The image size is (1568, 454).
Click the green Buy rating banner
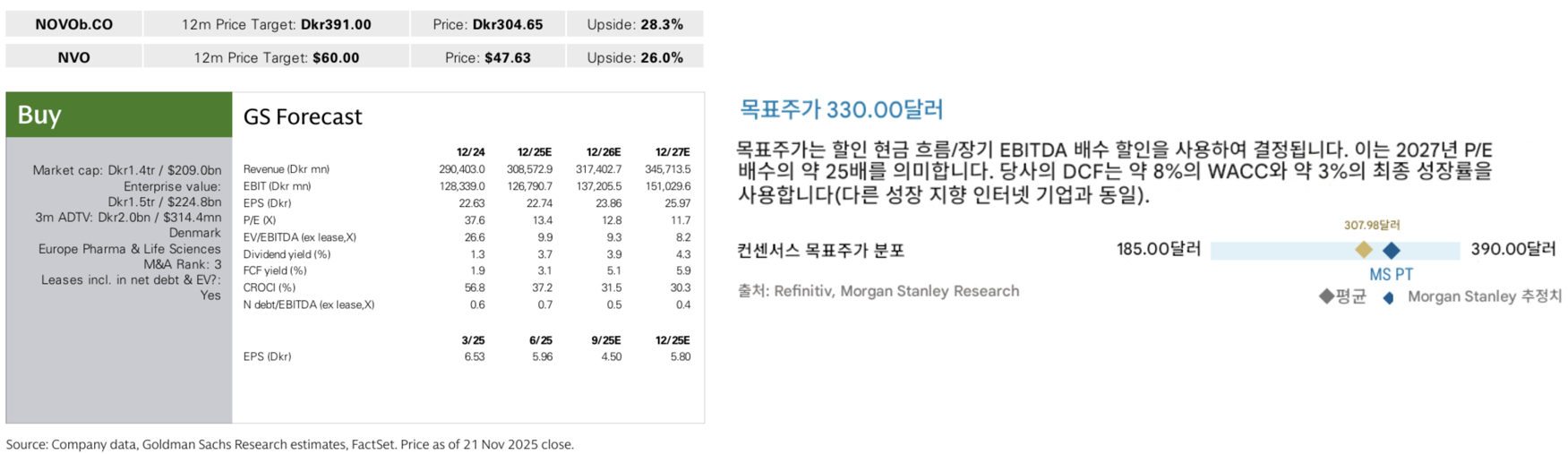tap(119, 115)
